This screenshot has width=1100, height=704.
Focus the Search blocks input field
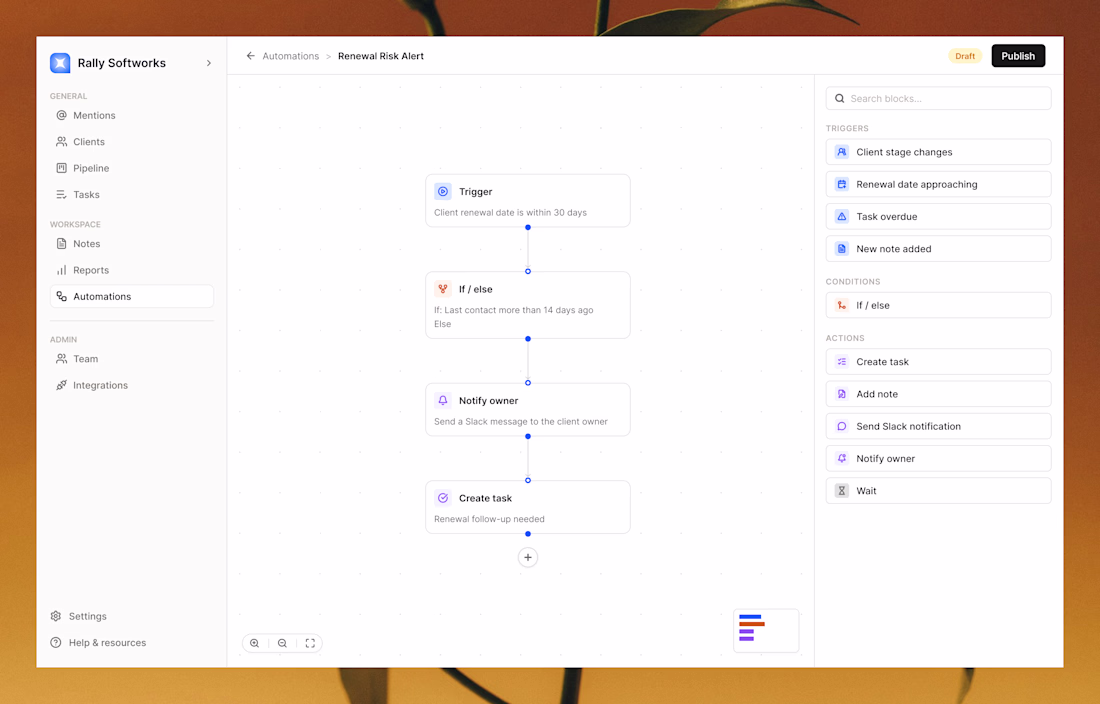click(939, 99)
